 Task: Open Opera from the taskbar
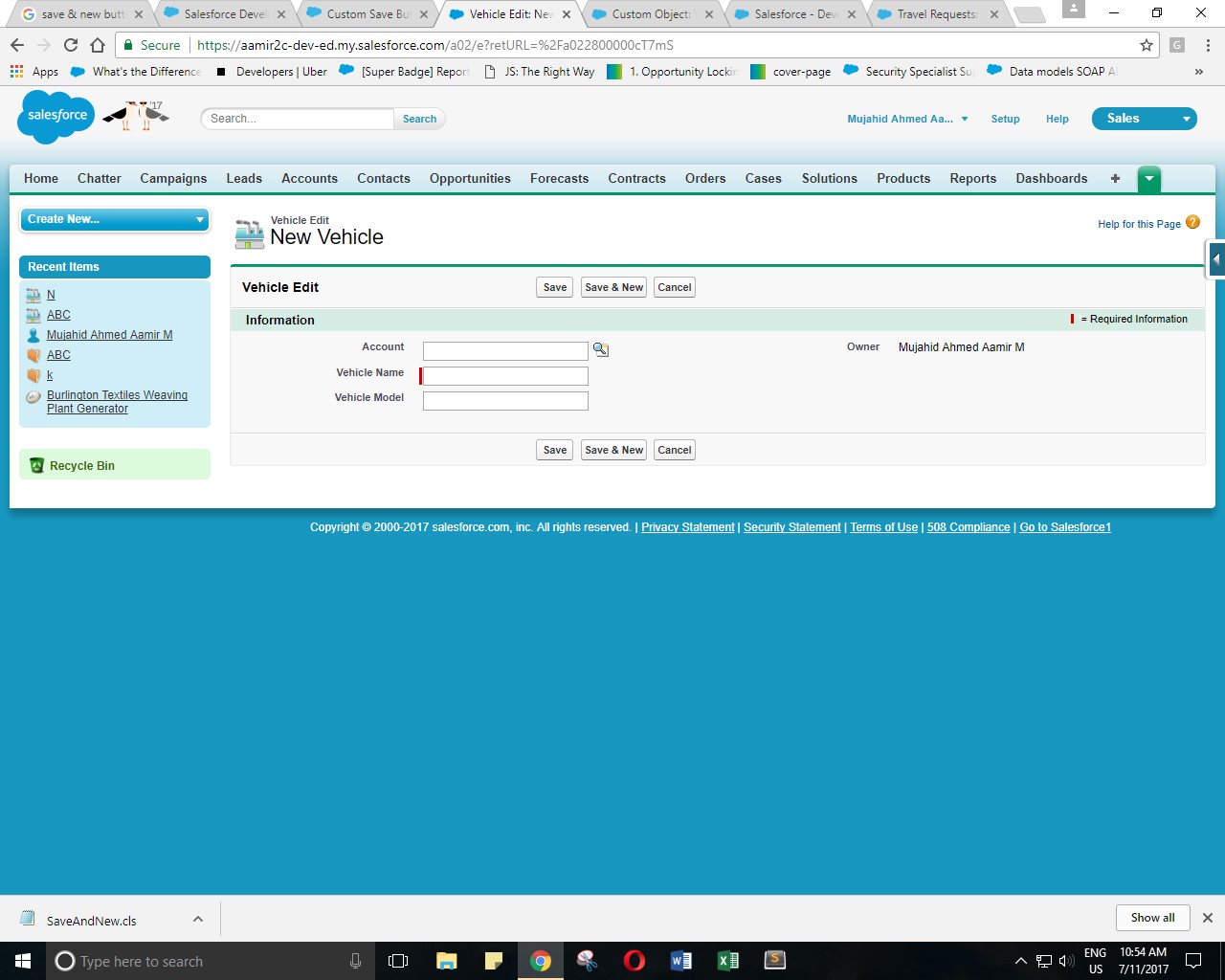(635, 961)
